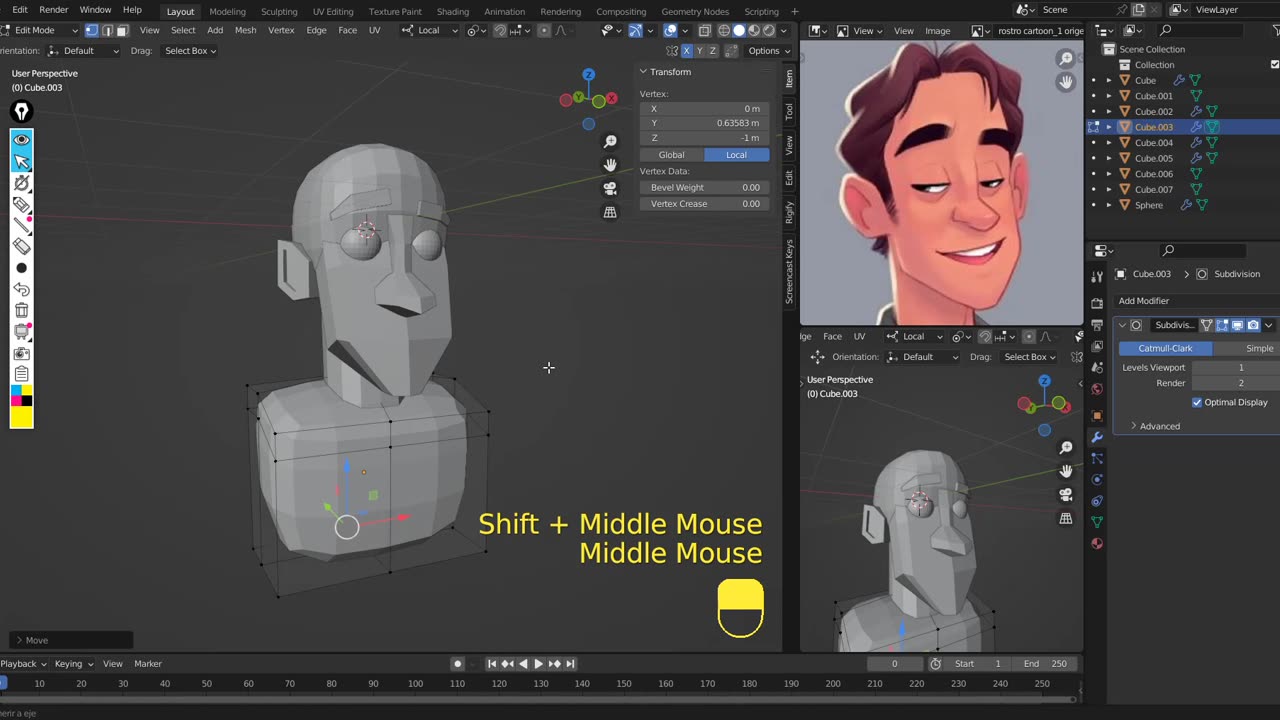Screen dimensions: 1280x720
Task: Open the Options dropdown
Action: 767,51
